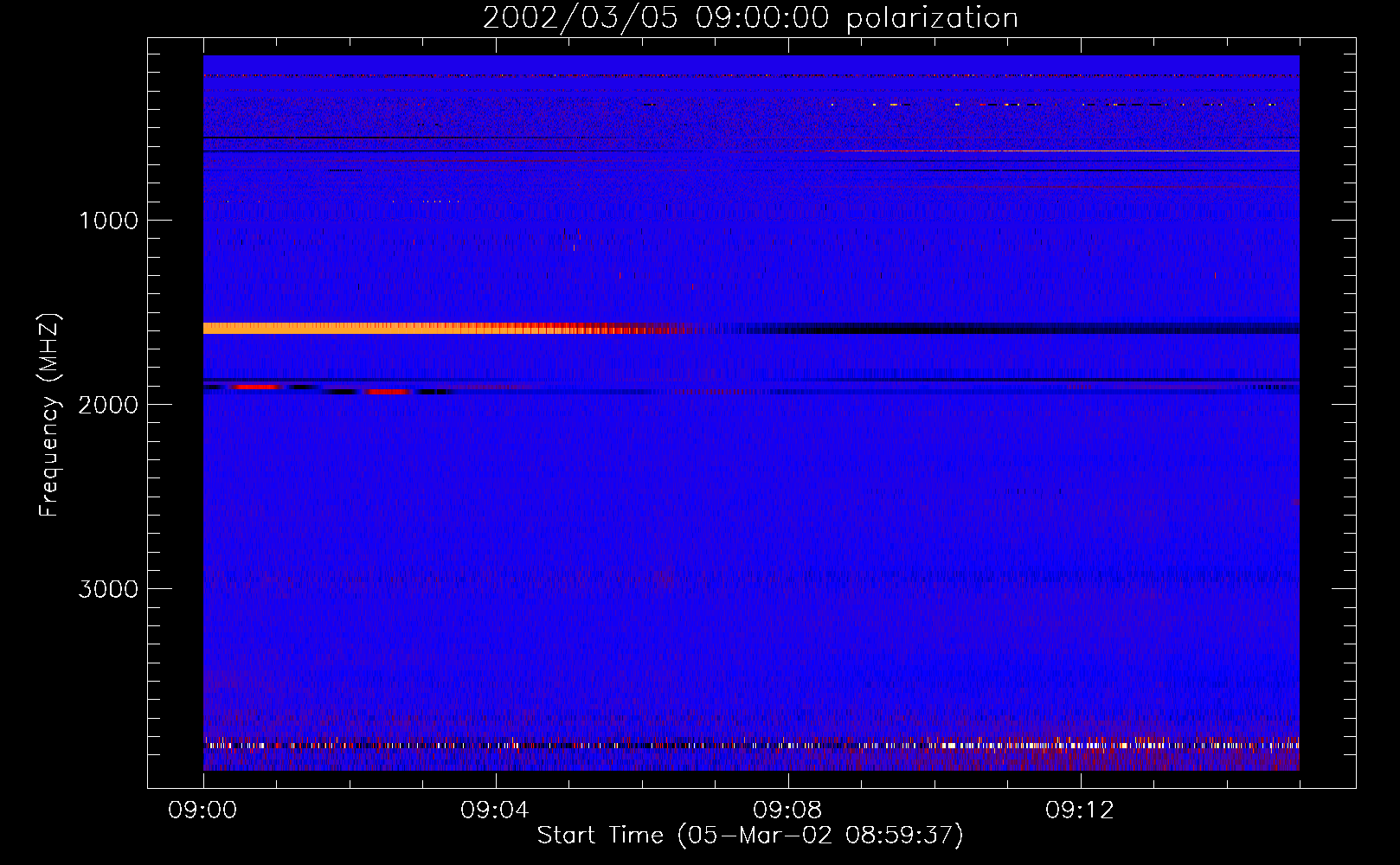Click the plot title '2002/03/05 09:00:00 polarization'
This screenshot has width=1400, height=865.
[750, 18]
